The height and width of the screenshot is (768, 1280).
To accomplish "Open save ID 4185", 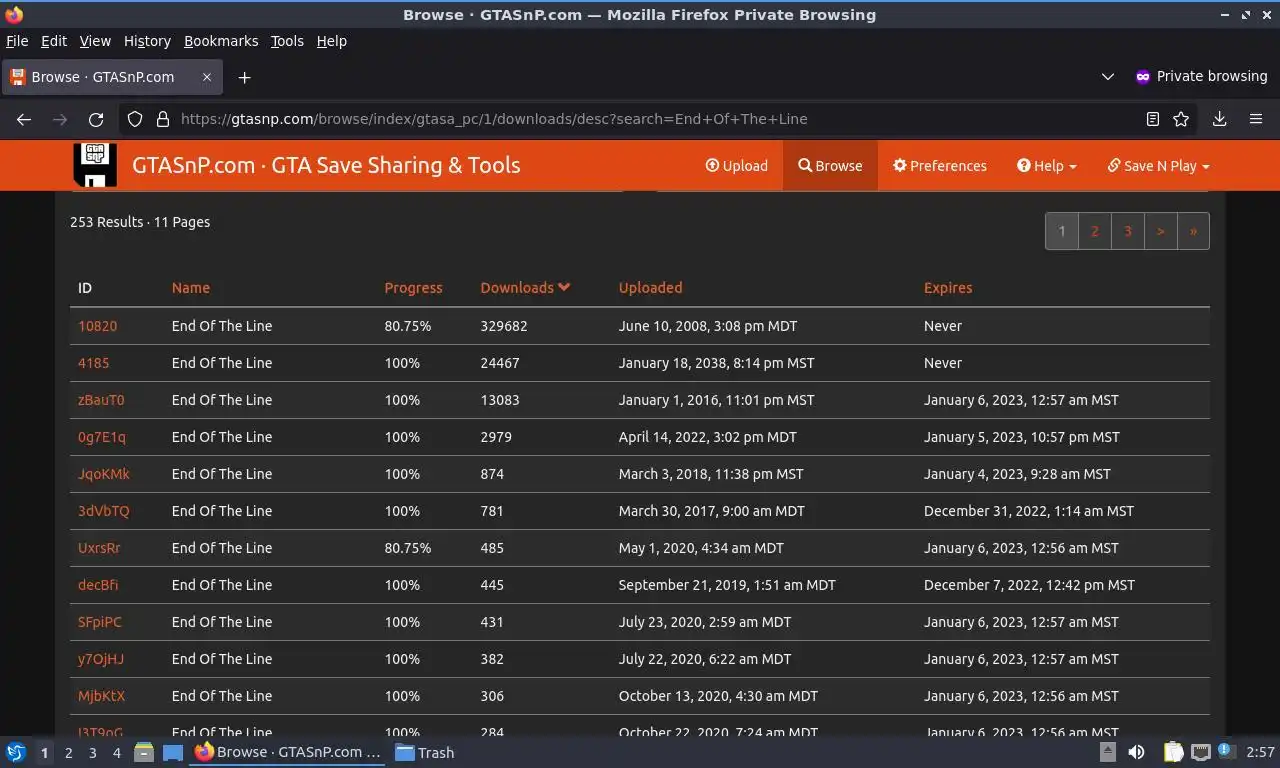I will click(94, 363).
